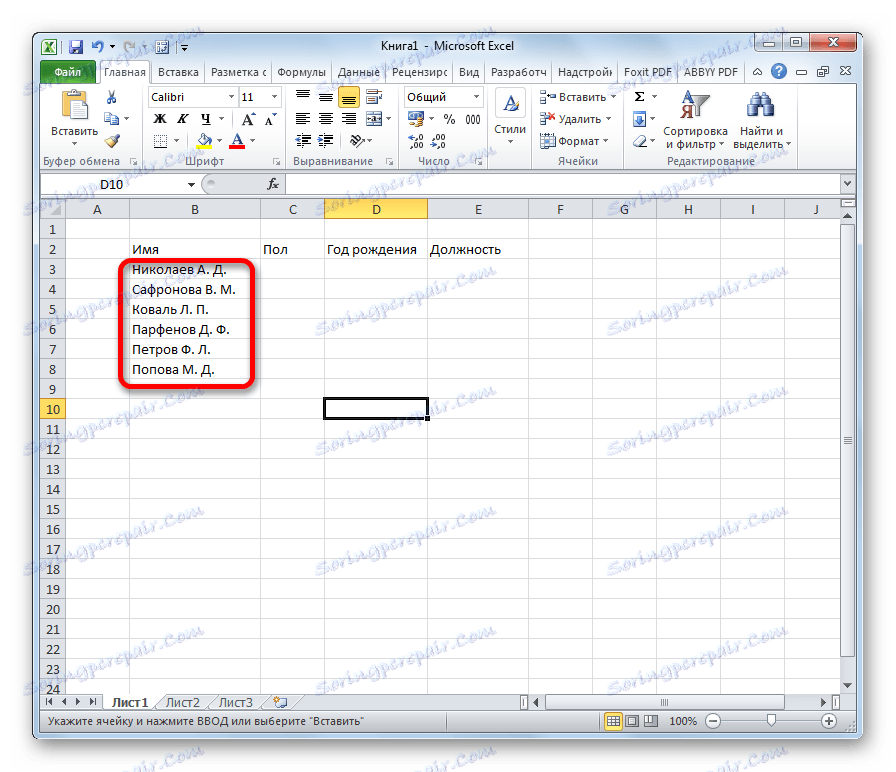Insert a new worksheet tab
Viewport: 896px width, 772px height.
click(x=279, y=702)
